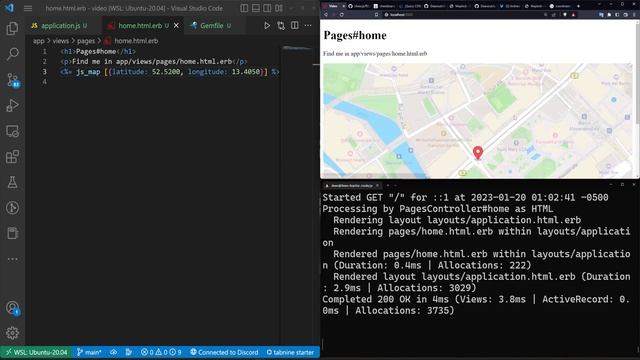
Task: Open the main* git branch picker
Action: [x=89, y=352]
